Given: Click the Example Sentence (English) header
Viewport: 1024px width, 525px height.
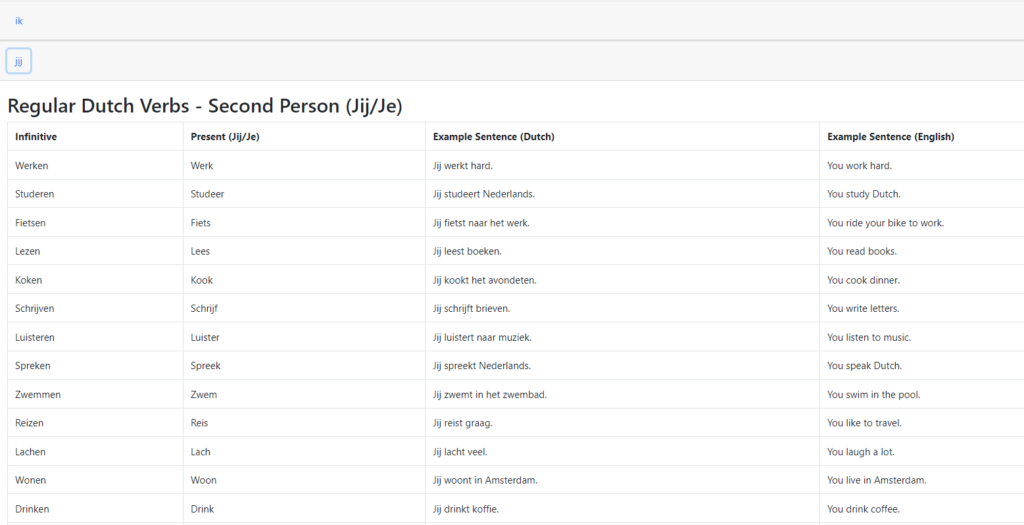Looking at the screenshot, I should click(x=890, y=137).
